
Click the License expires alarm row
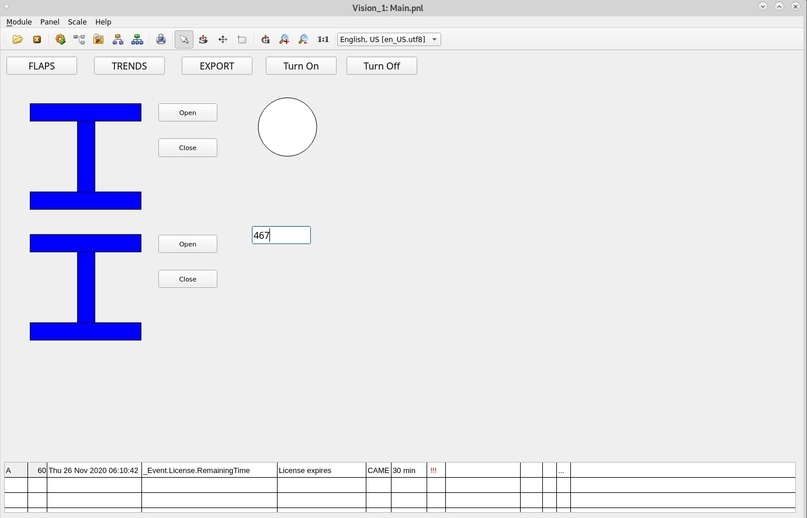pyautogui.click(x=400, y=470)
